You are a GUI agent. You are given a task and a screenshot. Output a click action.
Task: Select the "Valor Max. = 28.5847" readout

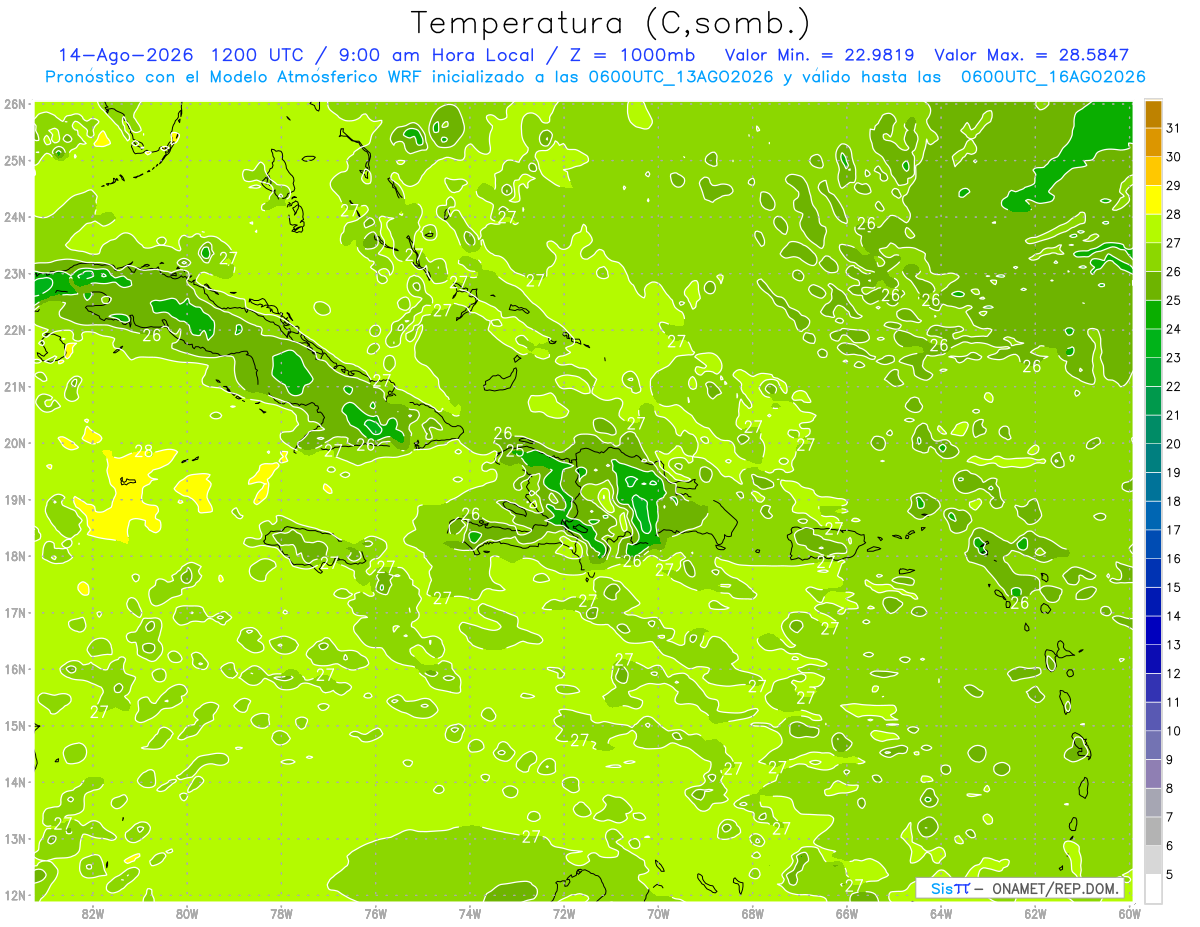pyautogui.click(x=1031, y=55)
